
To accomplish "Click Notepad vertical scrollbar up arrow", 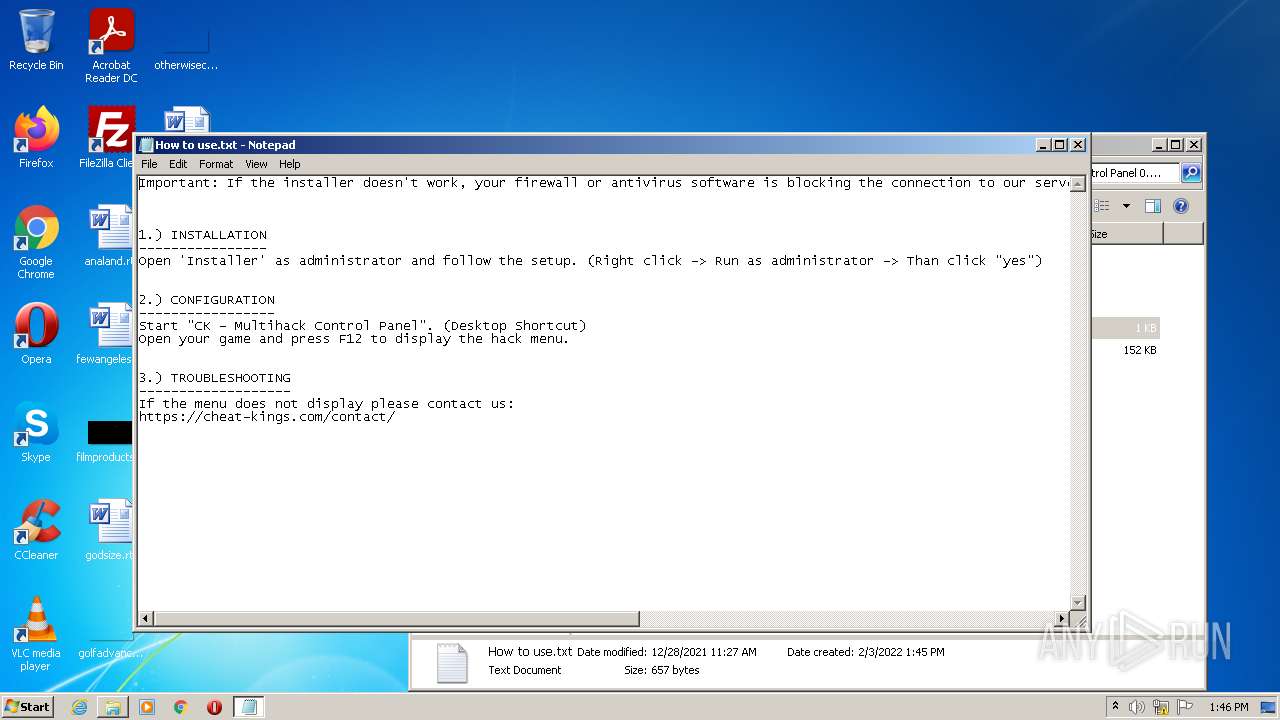I will click(1078, 184).
